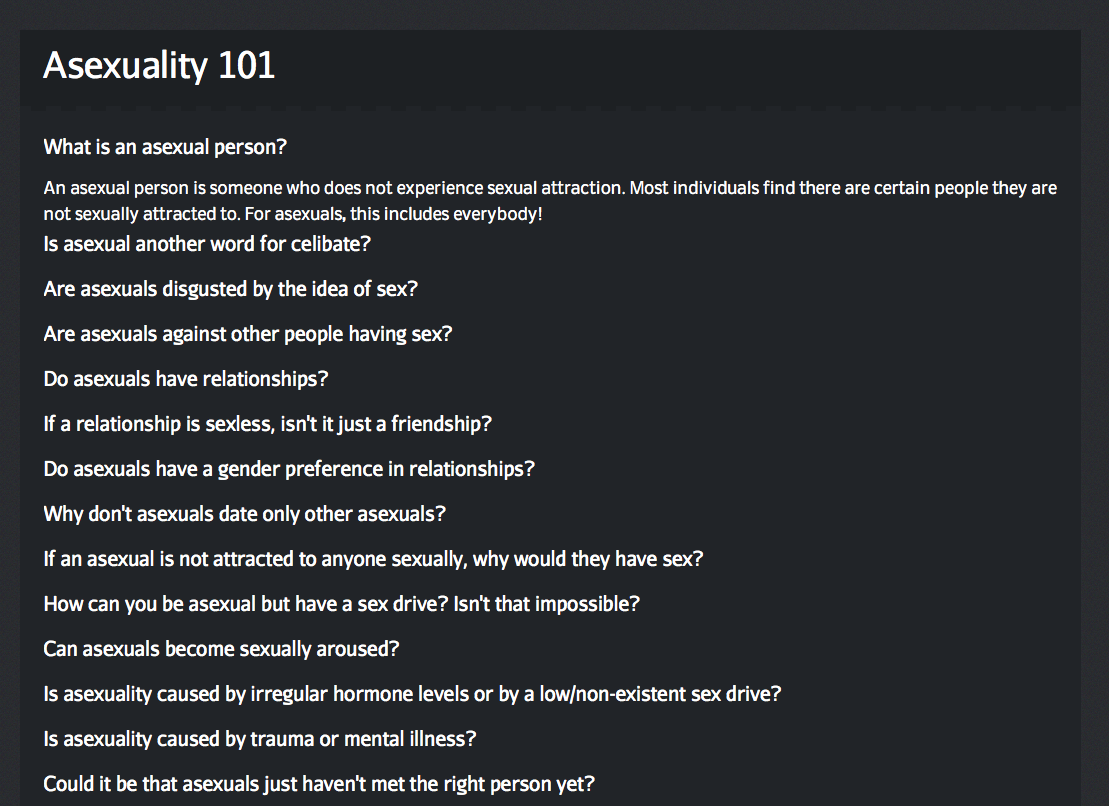Expand 'Are asexuals disgusted by the idea of sex?'
The height and width of the screenshot is (806, 1109).
pyautogui.click(x=230, y=289)
